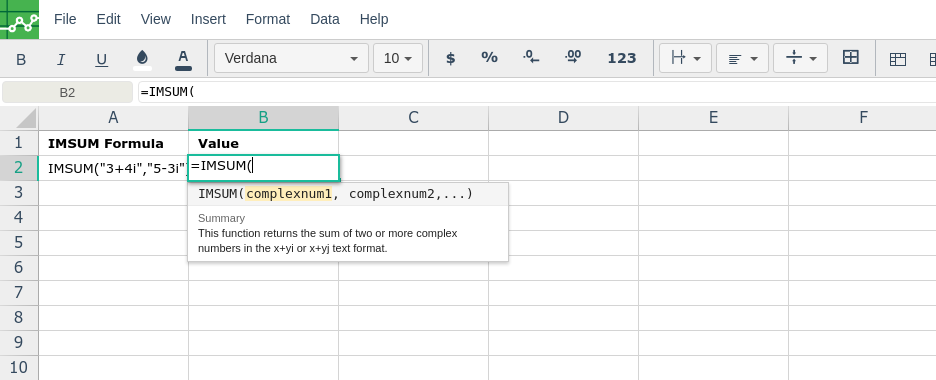
Task: Open the fill color droplet picker
Action: point(142,59)
